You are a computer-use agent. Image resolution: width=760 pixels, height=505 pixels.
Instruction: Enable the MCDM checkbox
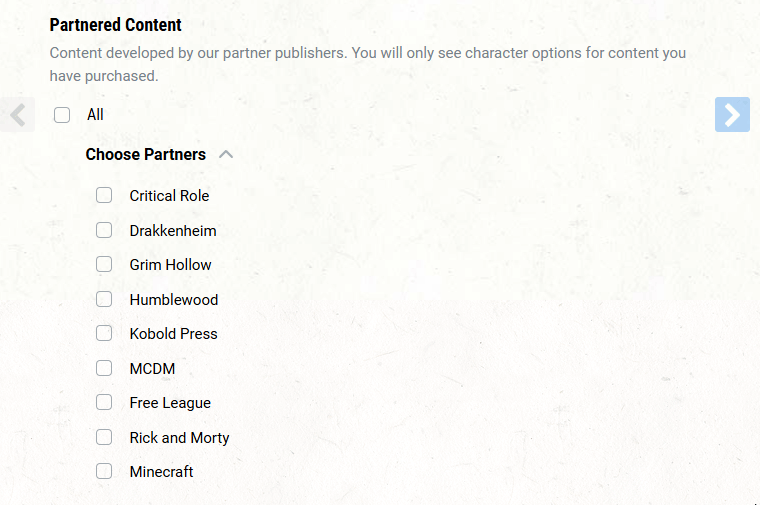[x=104, y=368]
